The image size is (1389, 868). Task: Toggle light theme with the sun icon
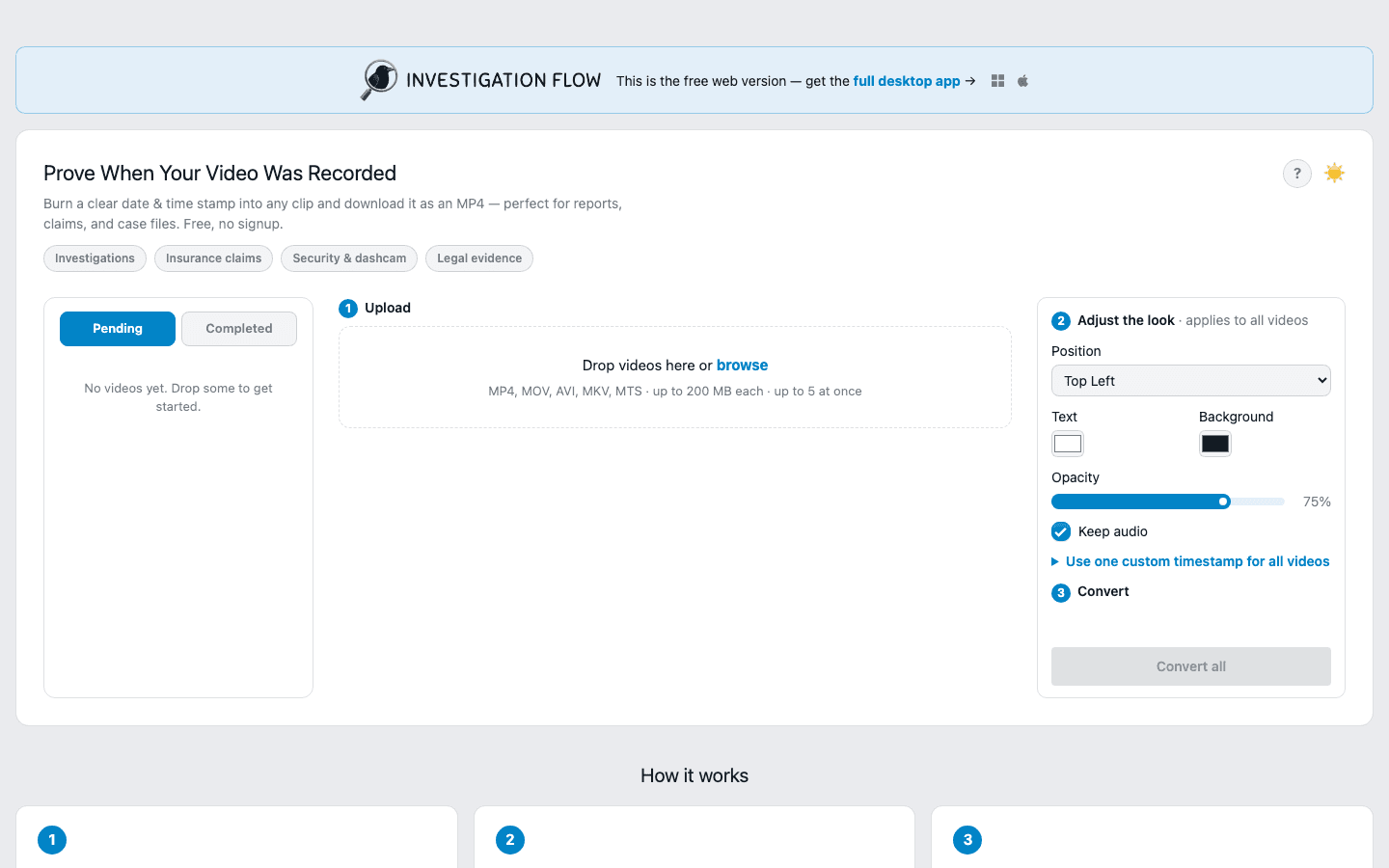click(1335, 174)
